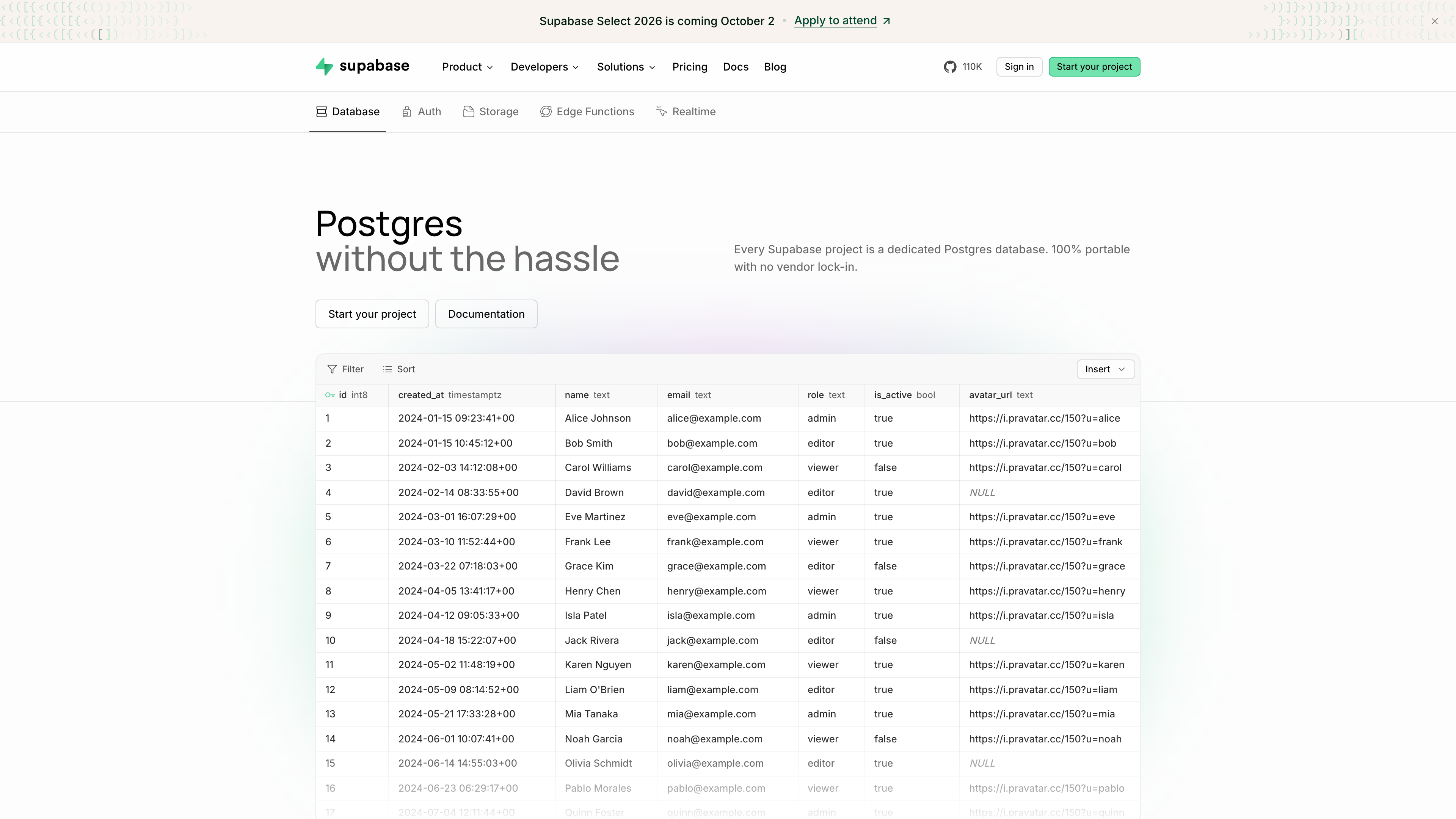Screen dimensions: 1456x819
Task: Click the Storage folder icon
Action: (468, 111)
